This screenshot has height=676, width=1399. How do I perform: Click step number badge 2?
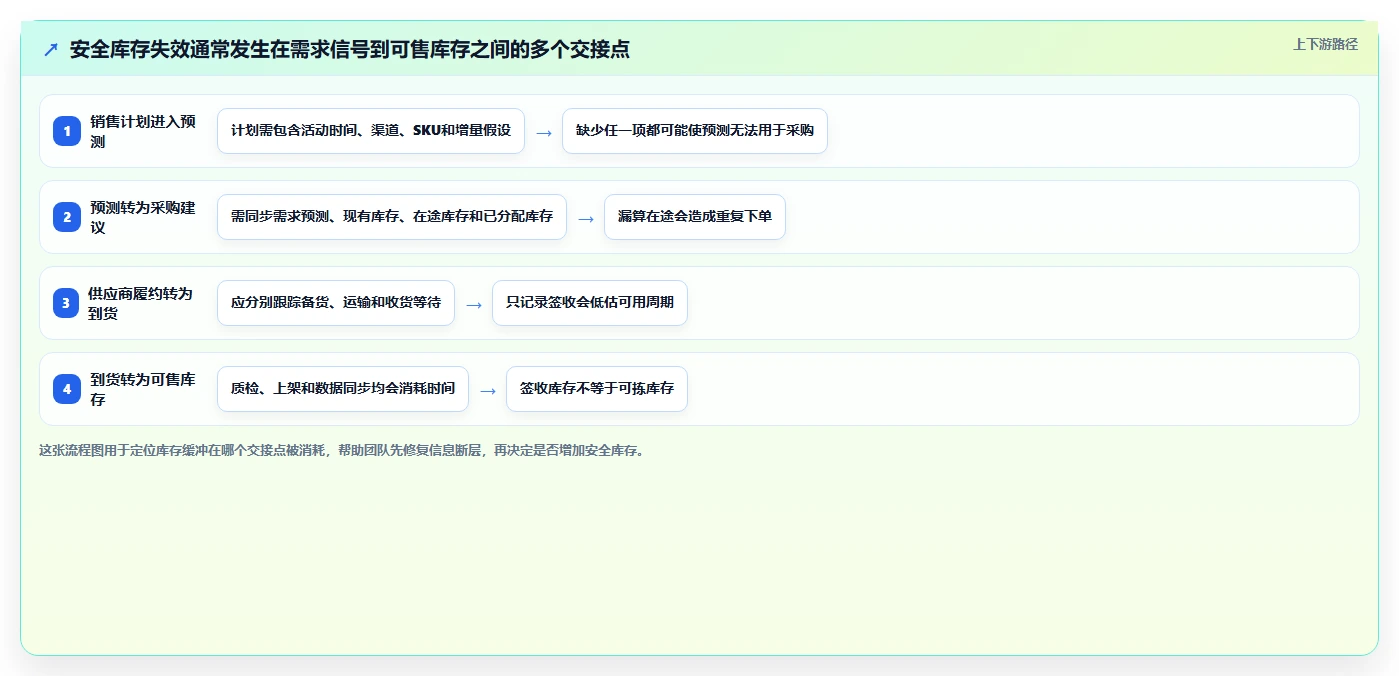pyautogui.click(x=67, y=217)
